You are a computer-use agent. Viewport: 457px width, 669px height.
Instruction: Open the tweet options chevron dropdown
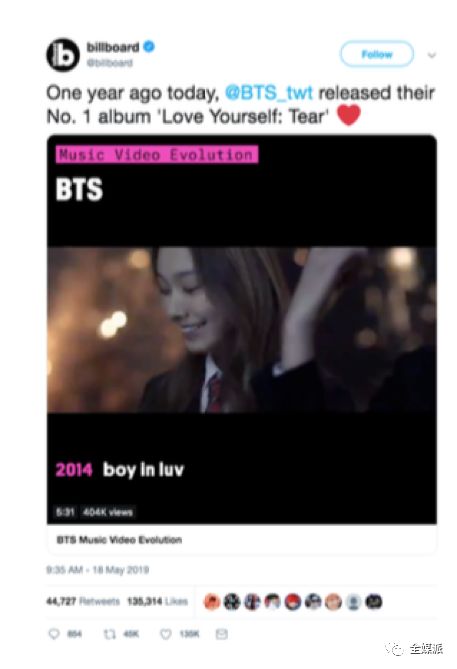pos(432,55)
